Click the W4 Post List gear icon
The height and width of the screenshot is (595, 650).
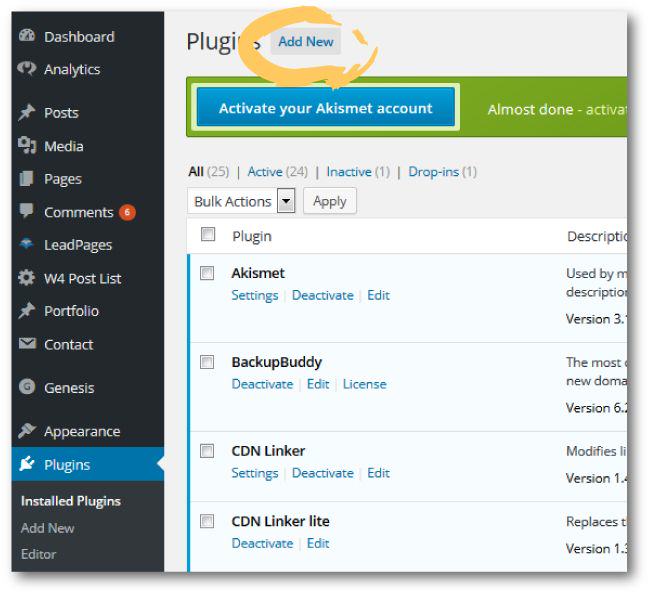pos(27,278)
